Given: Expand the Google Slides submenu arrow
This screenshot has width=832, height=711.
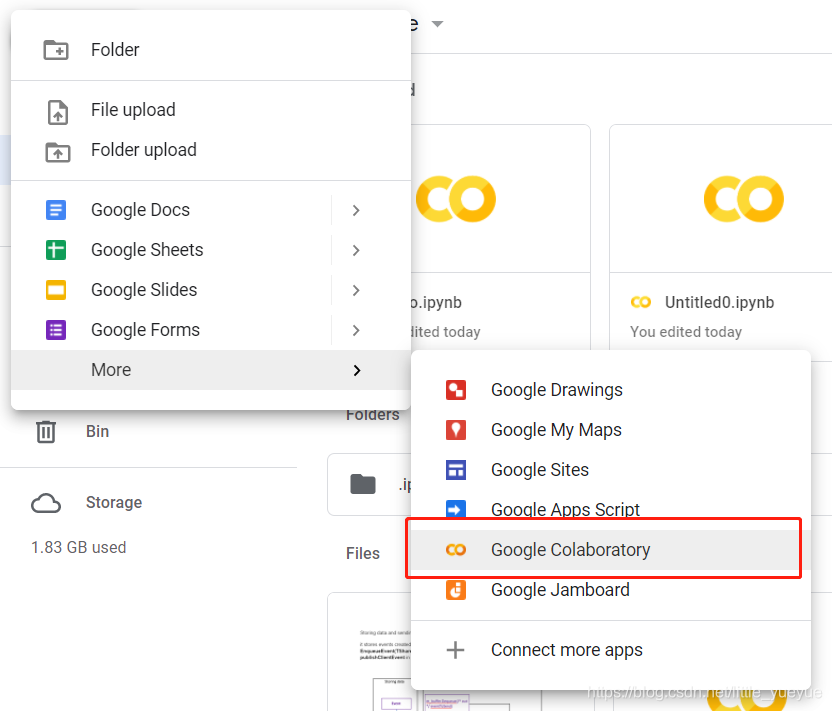Looking at the screenshot, I should [356, 290].
